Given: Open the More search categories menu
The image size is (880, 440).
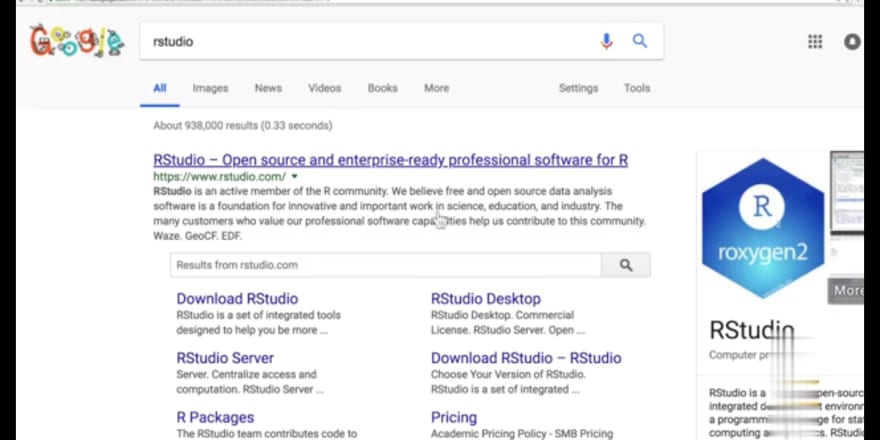Looking at the screenshot, I should pyautogui.click(x=437, y=88).
